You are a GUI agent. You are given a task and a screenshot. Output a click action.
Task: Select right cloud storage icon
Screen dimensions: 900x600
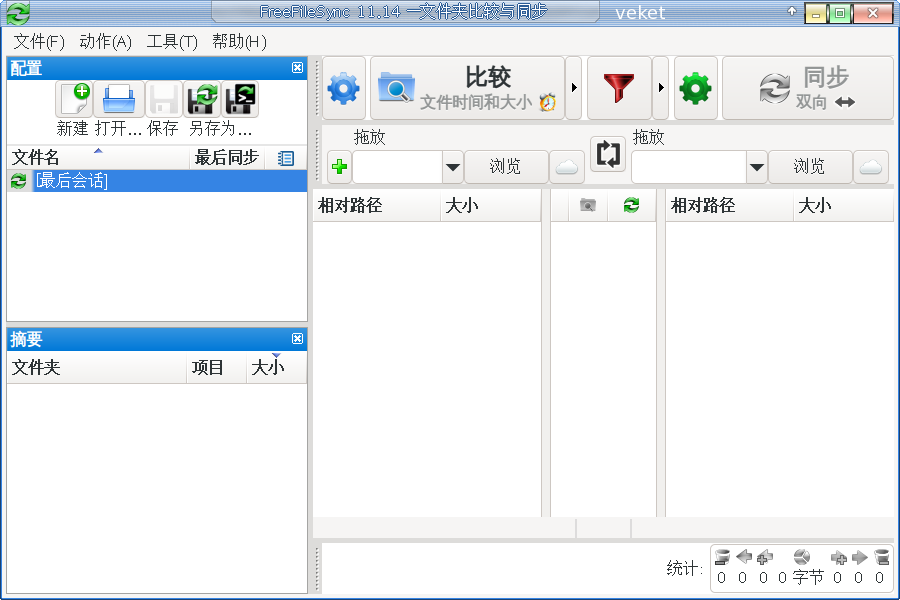point(871,167)
